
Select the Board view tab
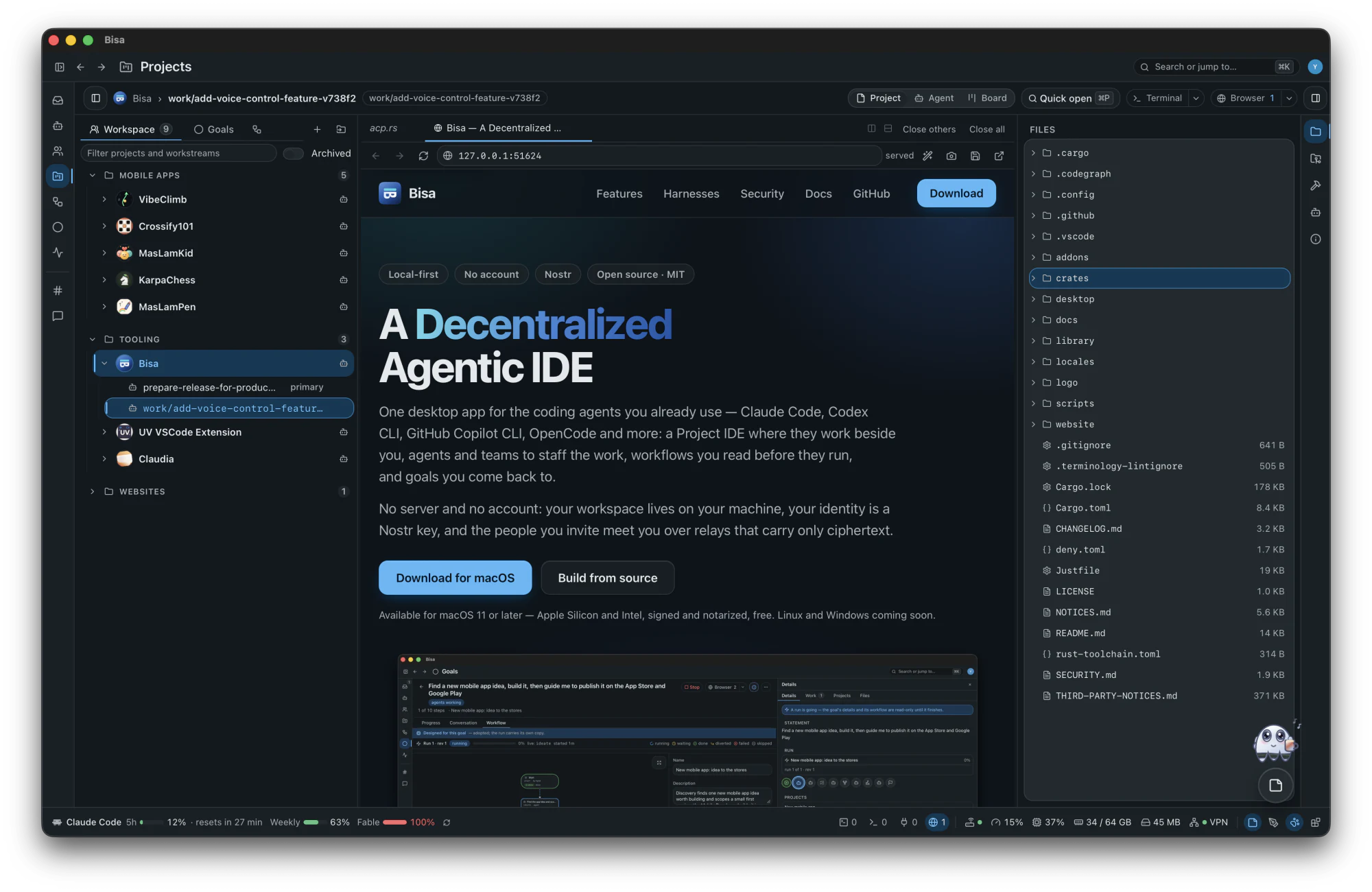click(987, 98)
